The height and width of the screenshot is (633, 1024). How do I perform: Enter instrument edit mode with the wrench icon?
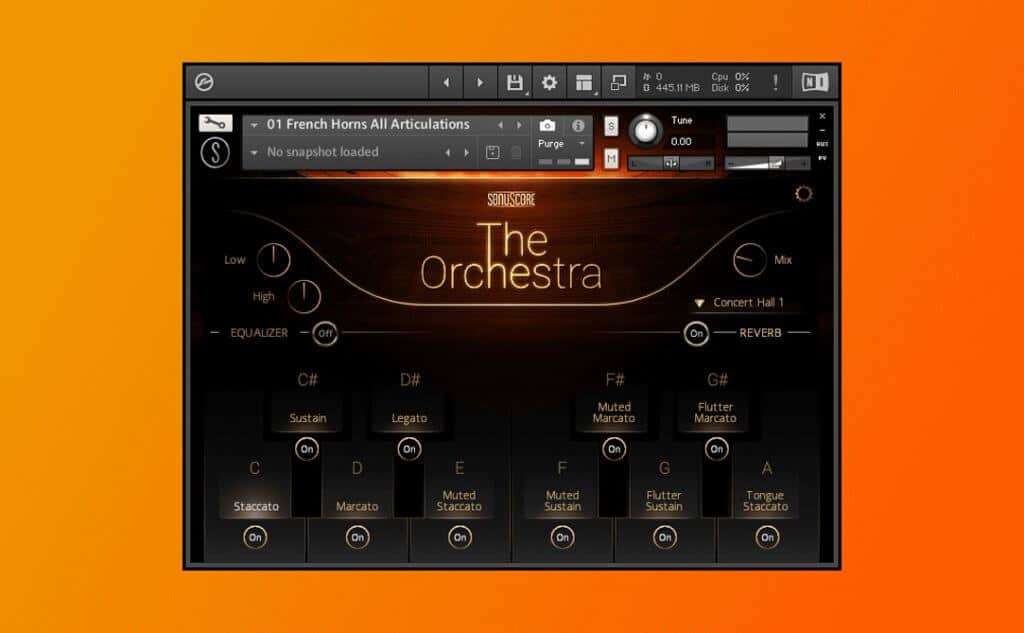tap(215, 123)
